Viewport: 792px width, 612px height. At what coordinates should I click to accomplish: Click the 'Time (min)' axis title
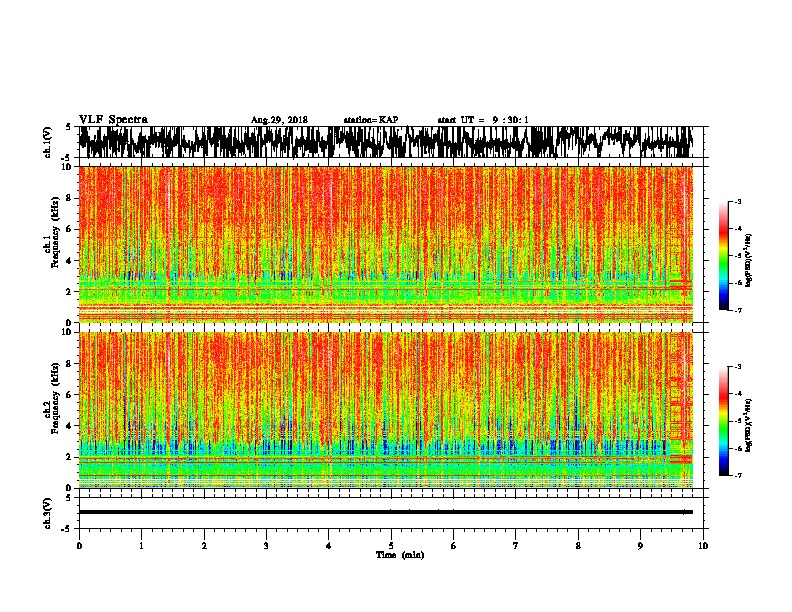(400, 555)
